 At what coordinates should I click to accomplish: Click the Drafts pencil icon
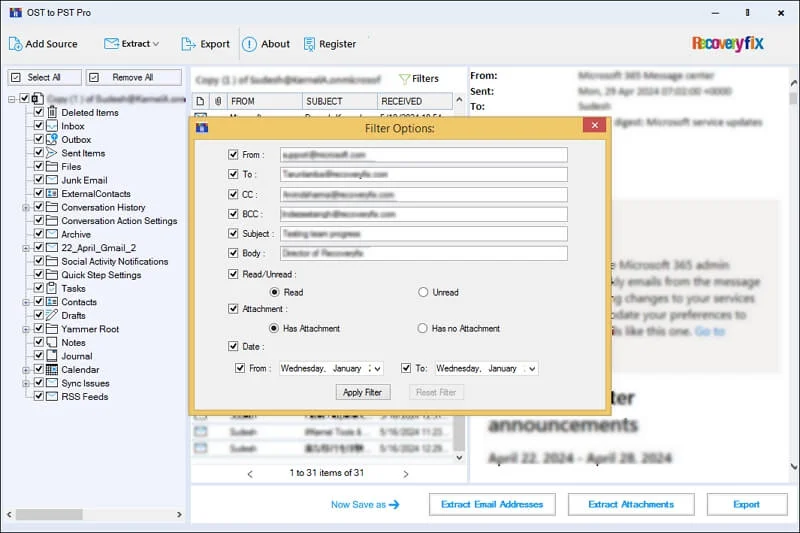[52, 315]
